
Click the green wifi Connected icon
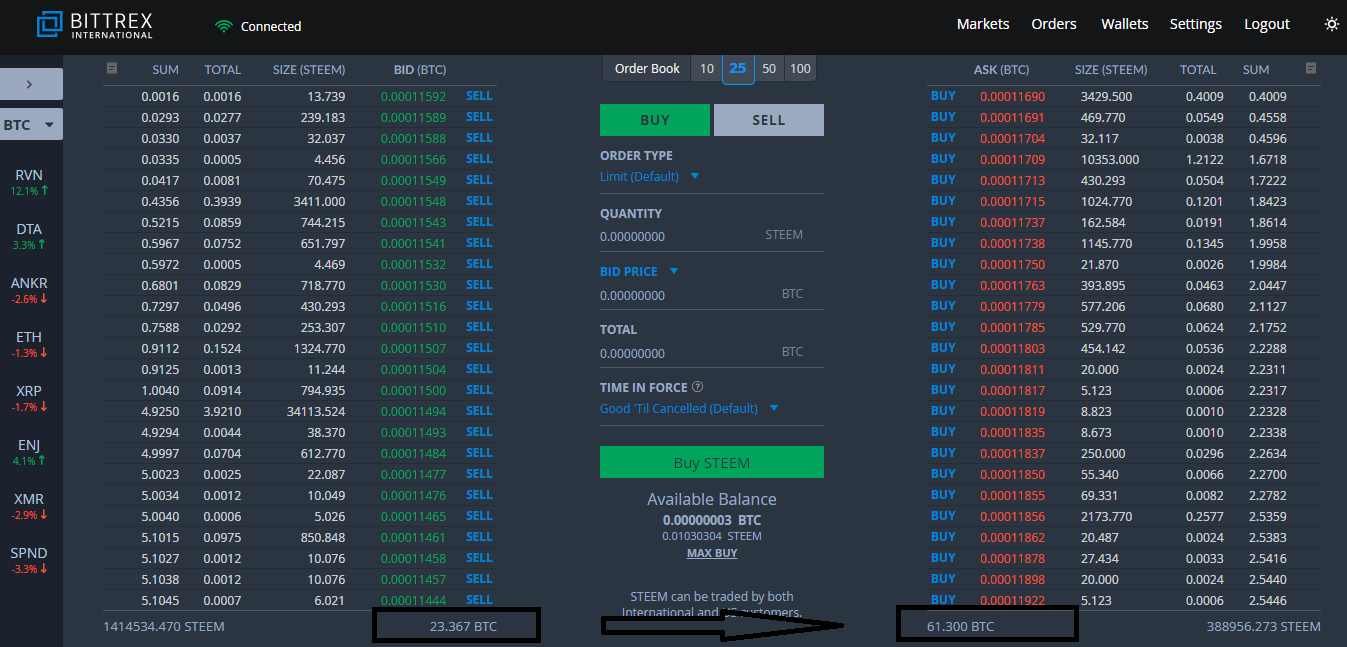click(224, 26)
